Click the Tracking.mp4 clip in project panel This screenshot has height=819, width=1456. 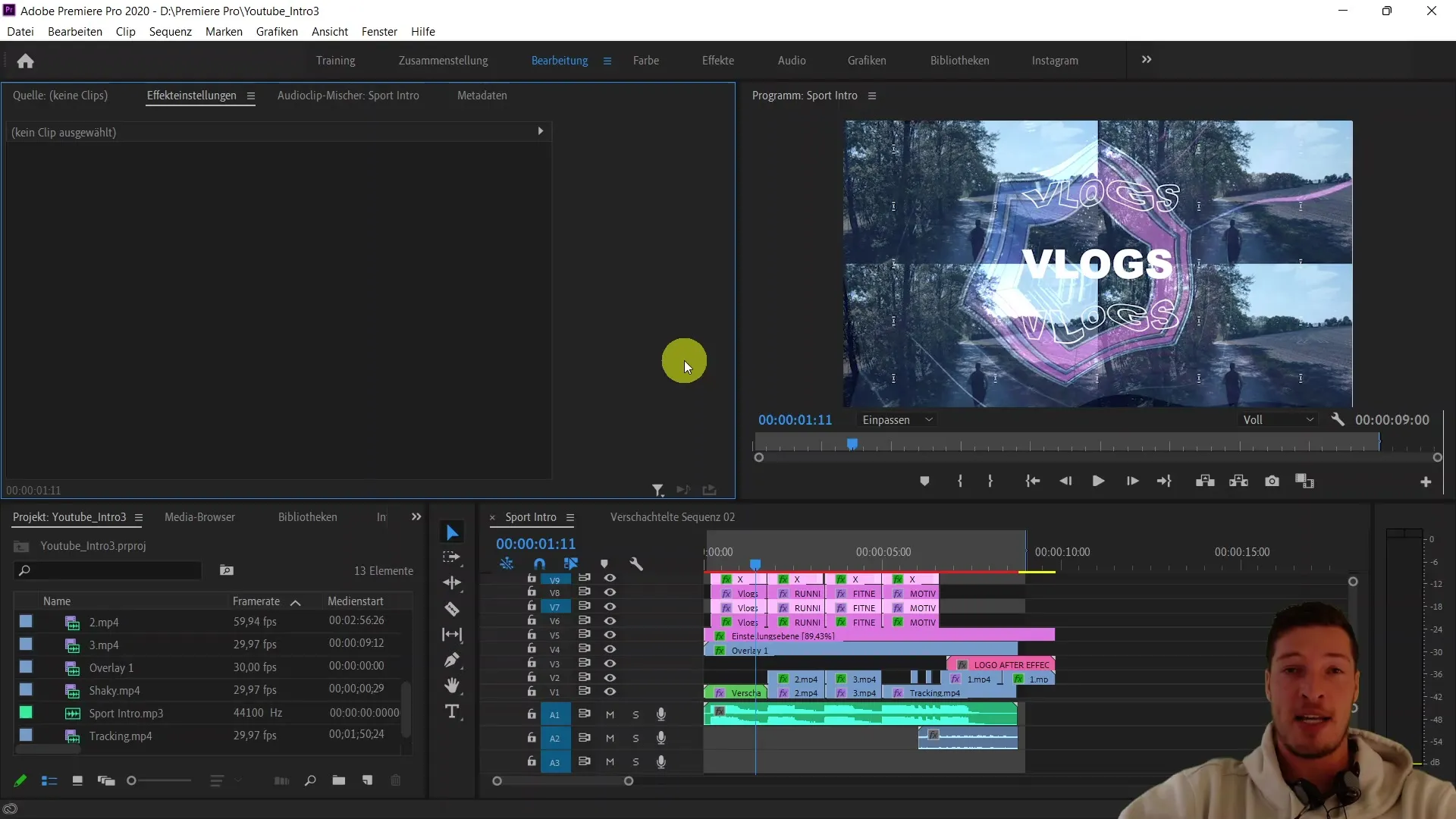pos(120,735)
